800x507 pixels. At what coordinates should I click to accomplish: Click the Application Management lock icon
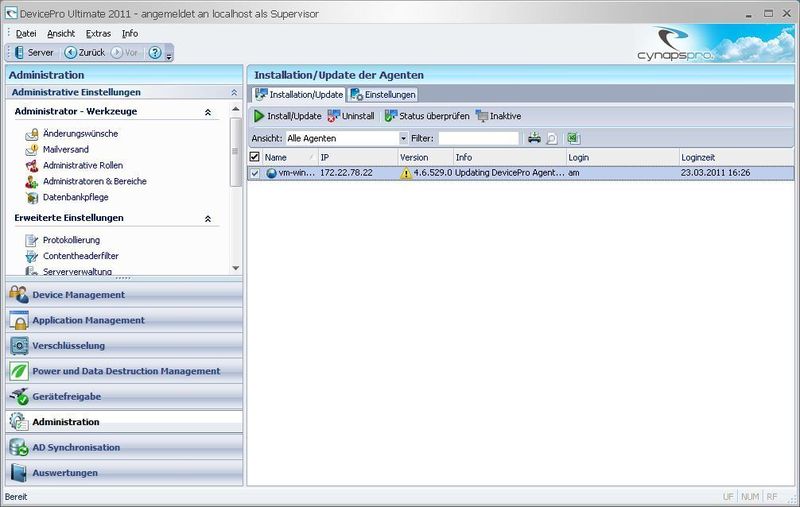pos(19,320)
